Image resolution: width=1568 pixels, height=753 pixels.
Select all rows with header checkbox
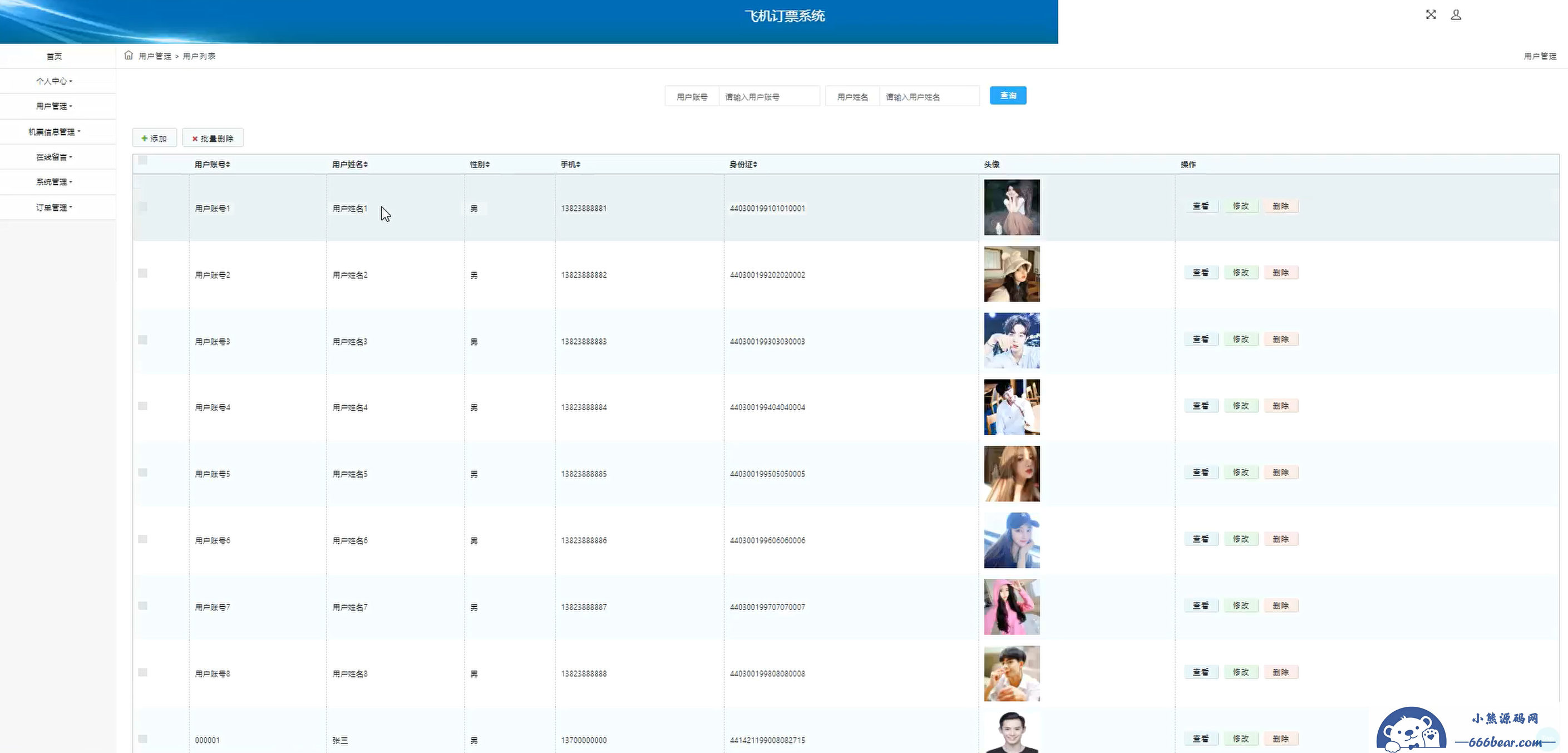tap(142, 160)
